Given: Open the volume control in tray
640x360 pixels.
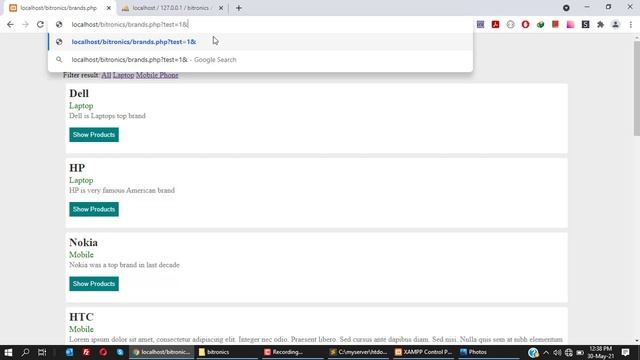Looking at the screenshot, I should [x=557, y=352].
